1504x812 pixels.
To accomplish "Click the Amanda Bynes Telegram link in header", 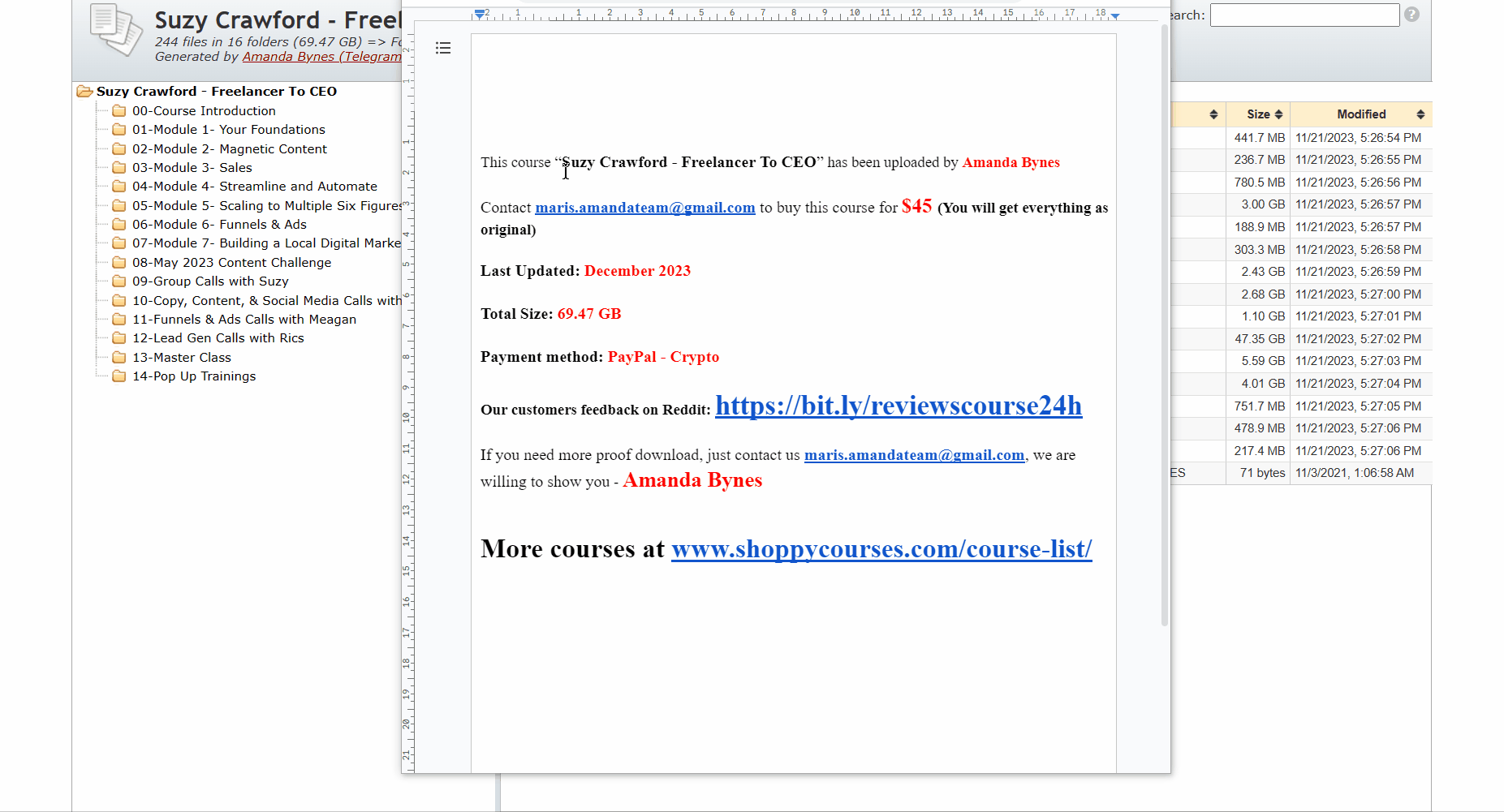I will pos(321,57).
